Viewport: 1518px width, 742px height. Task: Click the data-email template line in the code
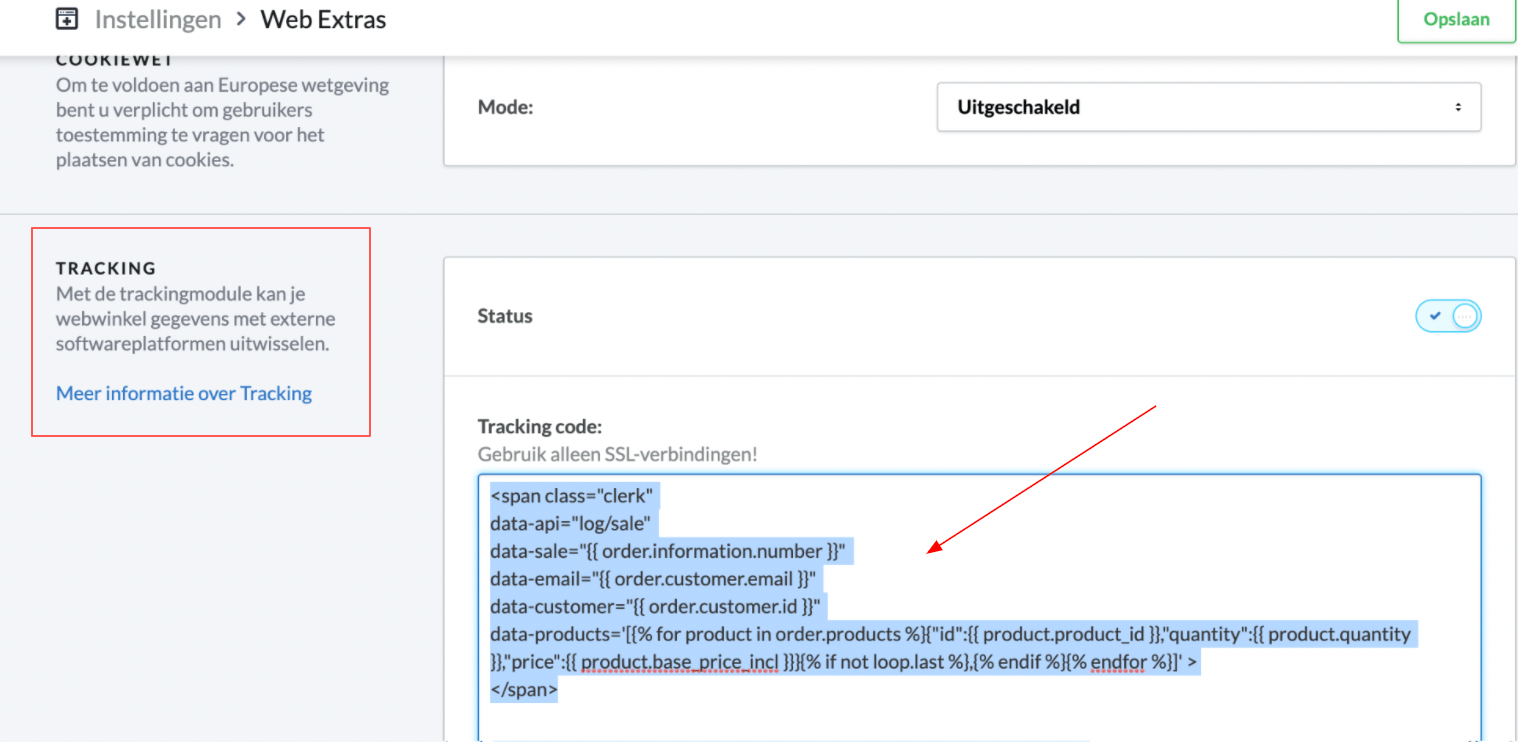654,578
